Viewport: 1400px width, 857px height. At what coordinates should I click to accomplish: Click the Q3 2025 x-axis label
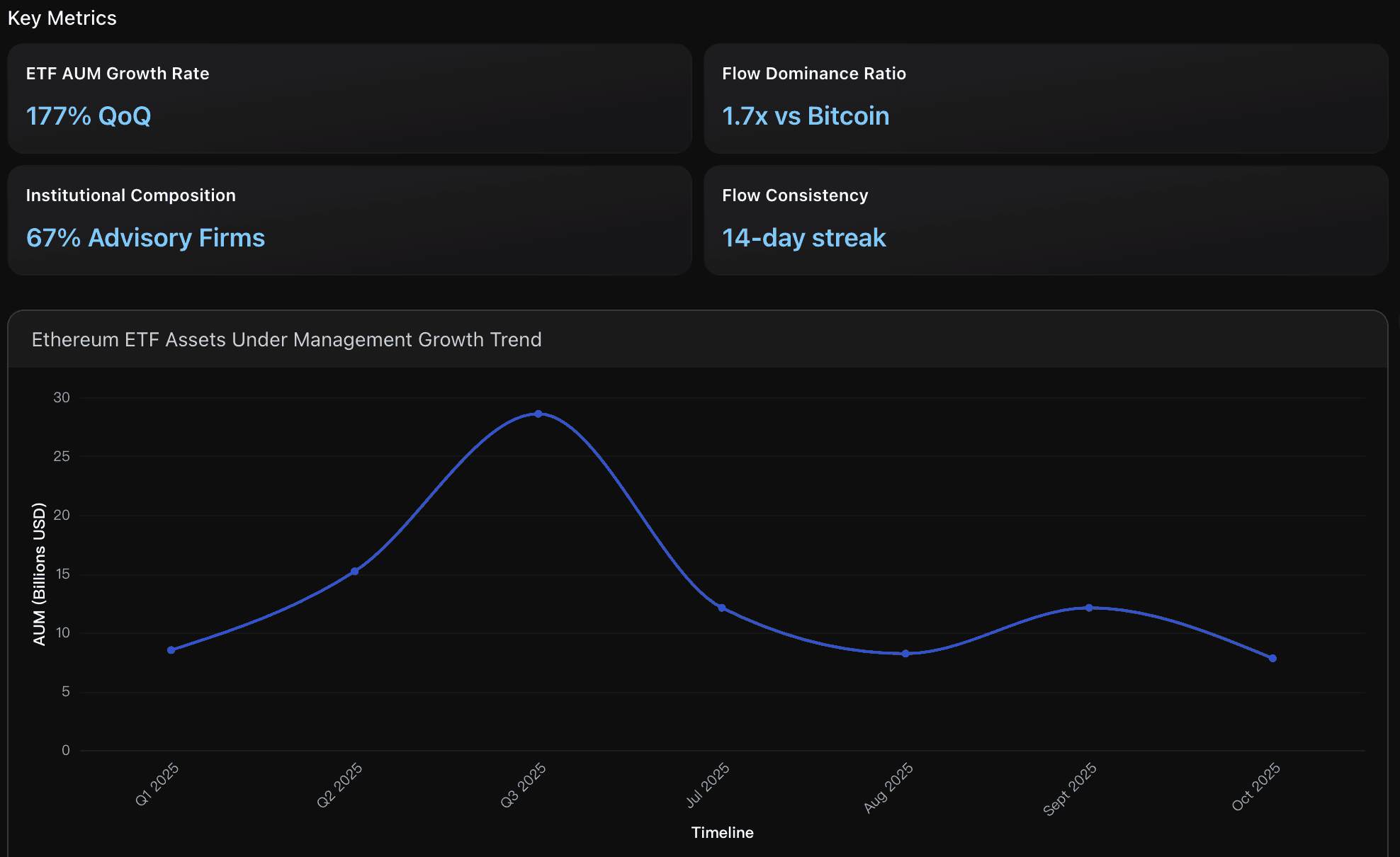coord(524,785)
